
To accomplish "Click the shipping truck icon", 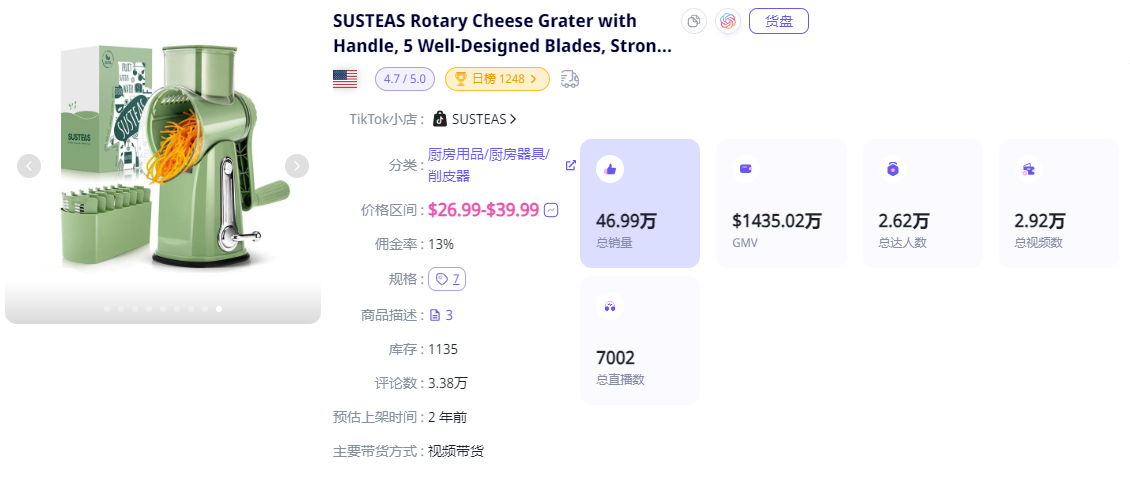I will (570, 78).
